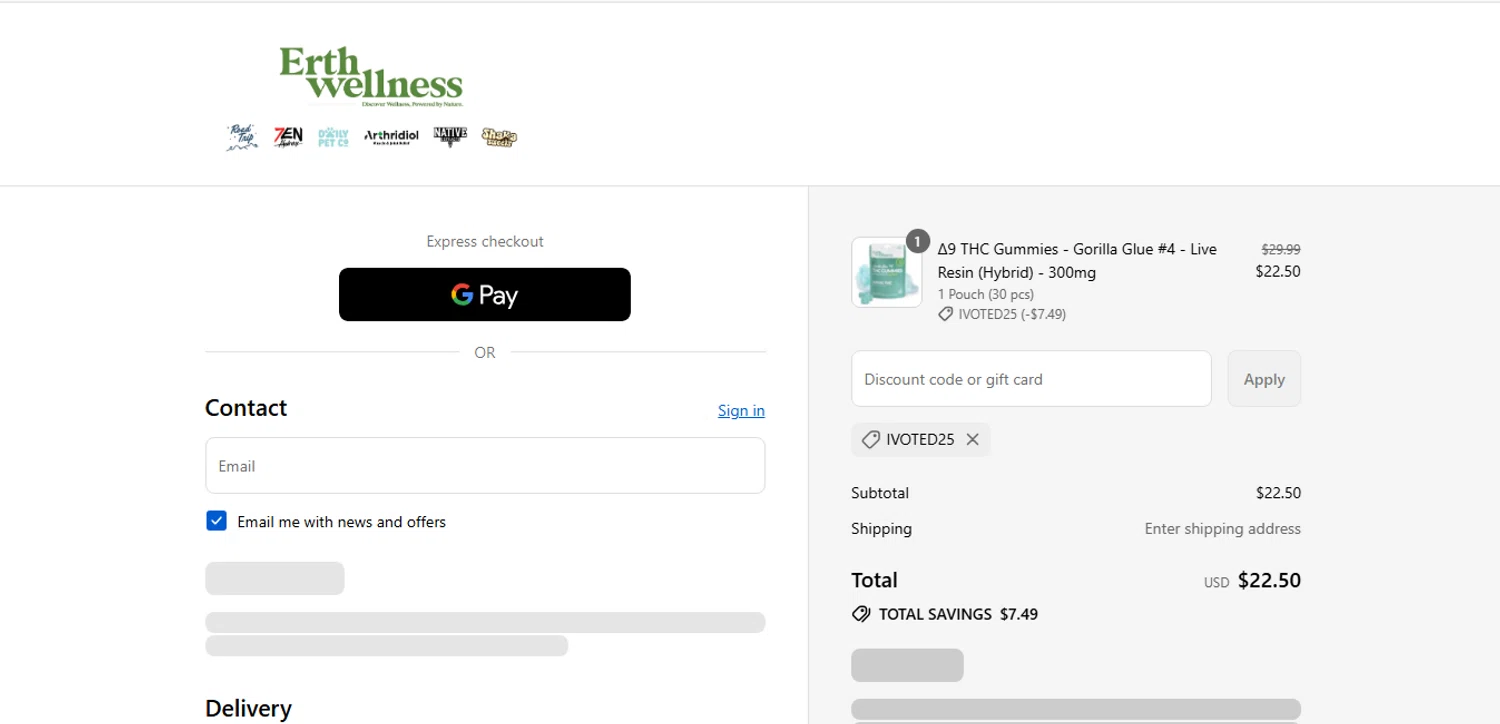Click the Discount code or gift card field

click(1031, 379)
